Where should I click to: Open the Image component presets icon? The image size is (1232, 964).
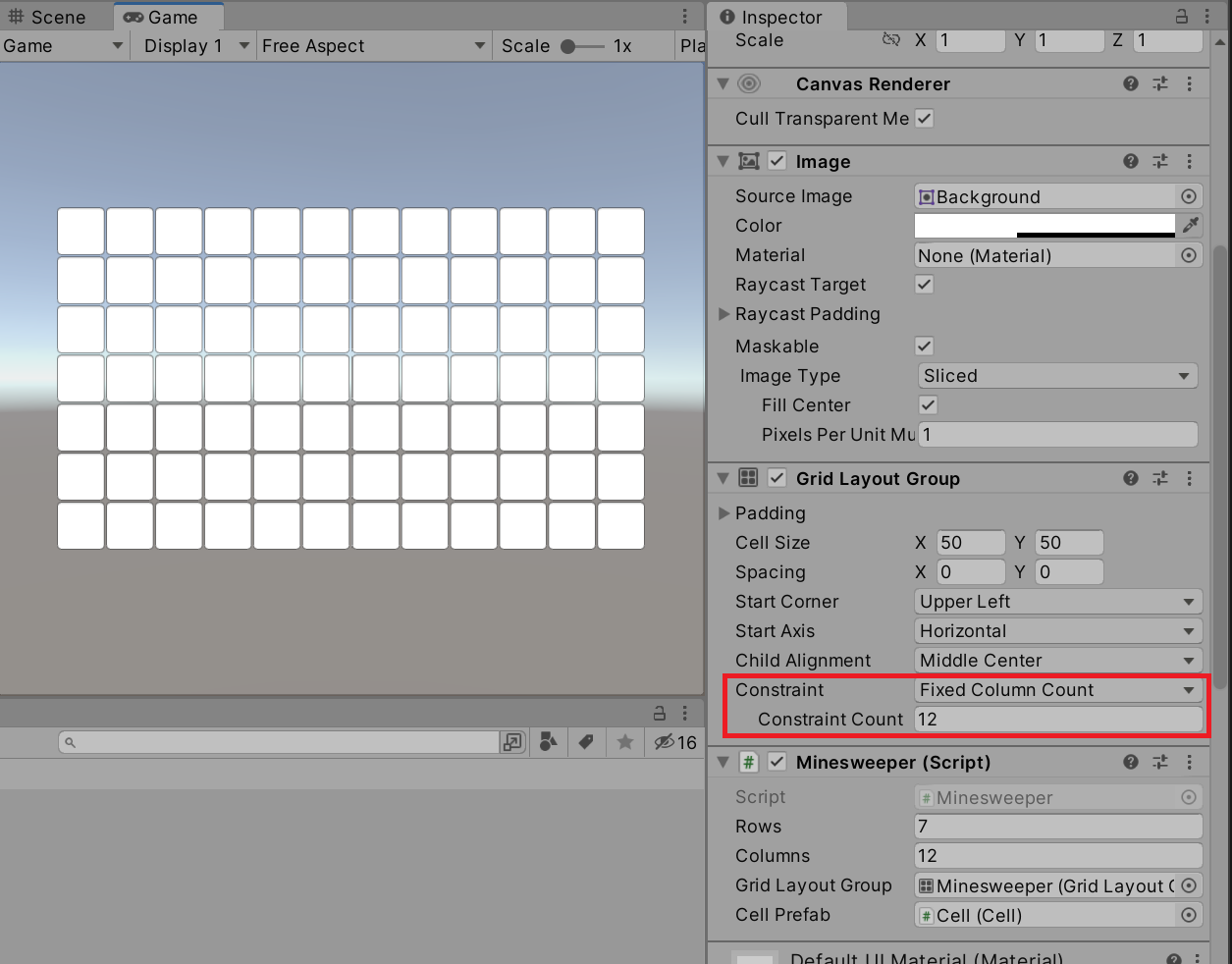click(x=1160, y=161)
